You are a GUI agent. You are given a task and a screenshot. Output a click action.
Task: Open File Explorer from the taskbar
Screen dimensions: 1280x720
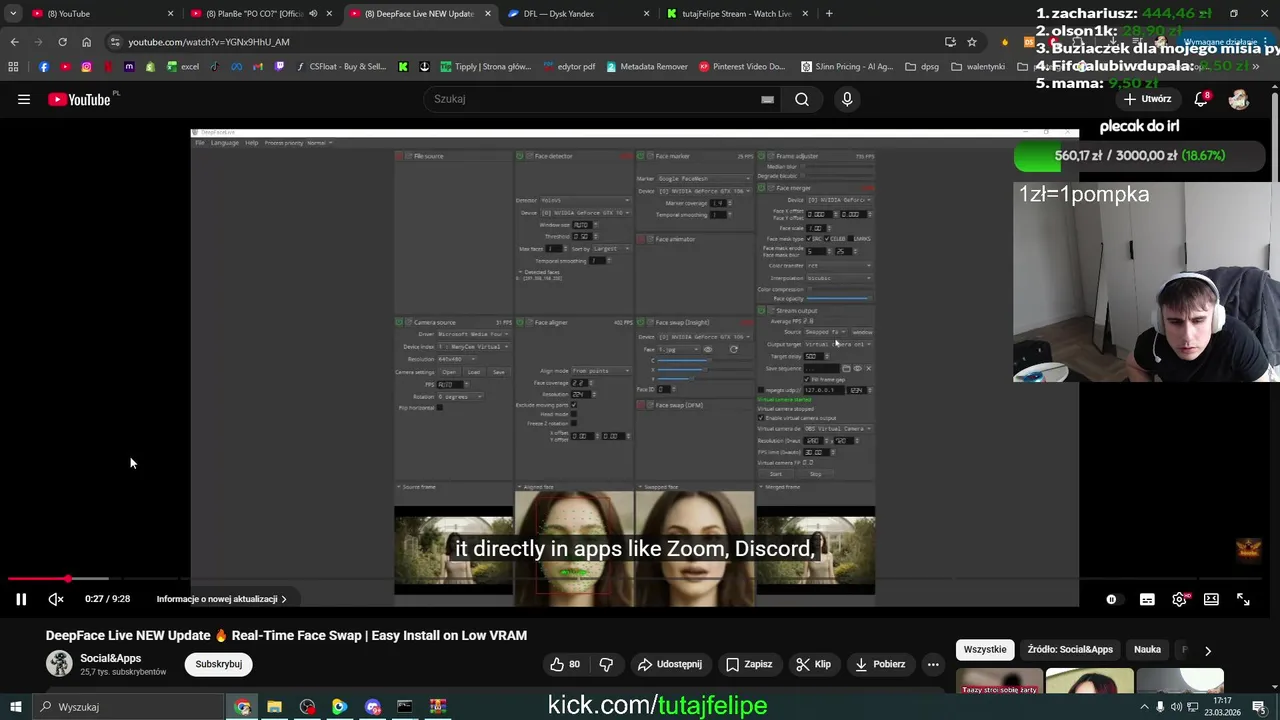[x=274, y=707]
